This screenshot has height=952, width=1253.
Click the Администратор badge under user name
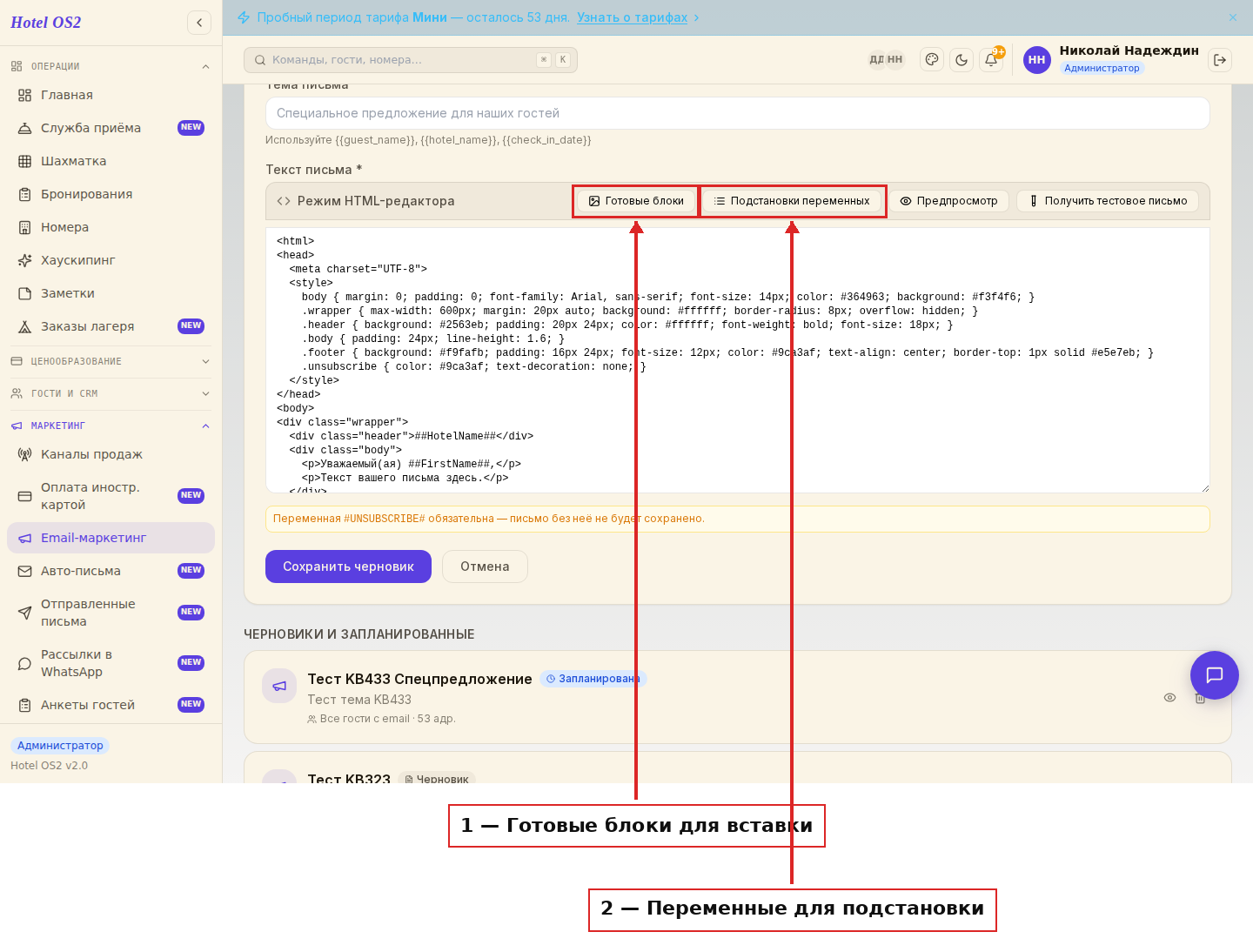[1102, 68]
